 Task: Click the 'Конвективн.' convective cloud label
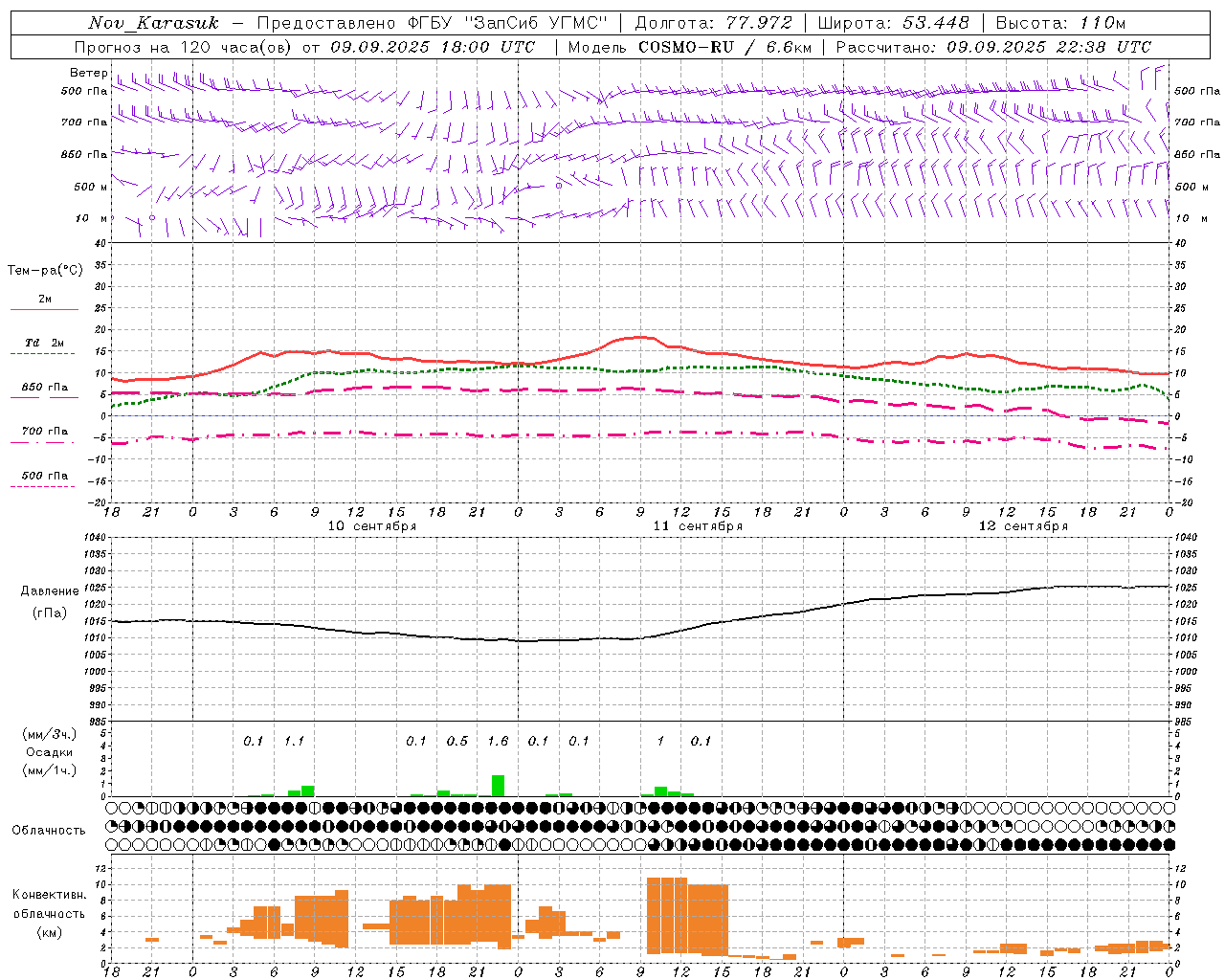point(50,895)
